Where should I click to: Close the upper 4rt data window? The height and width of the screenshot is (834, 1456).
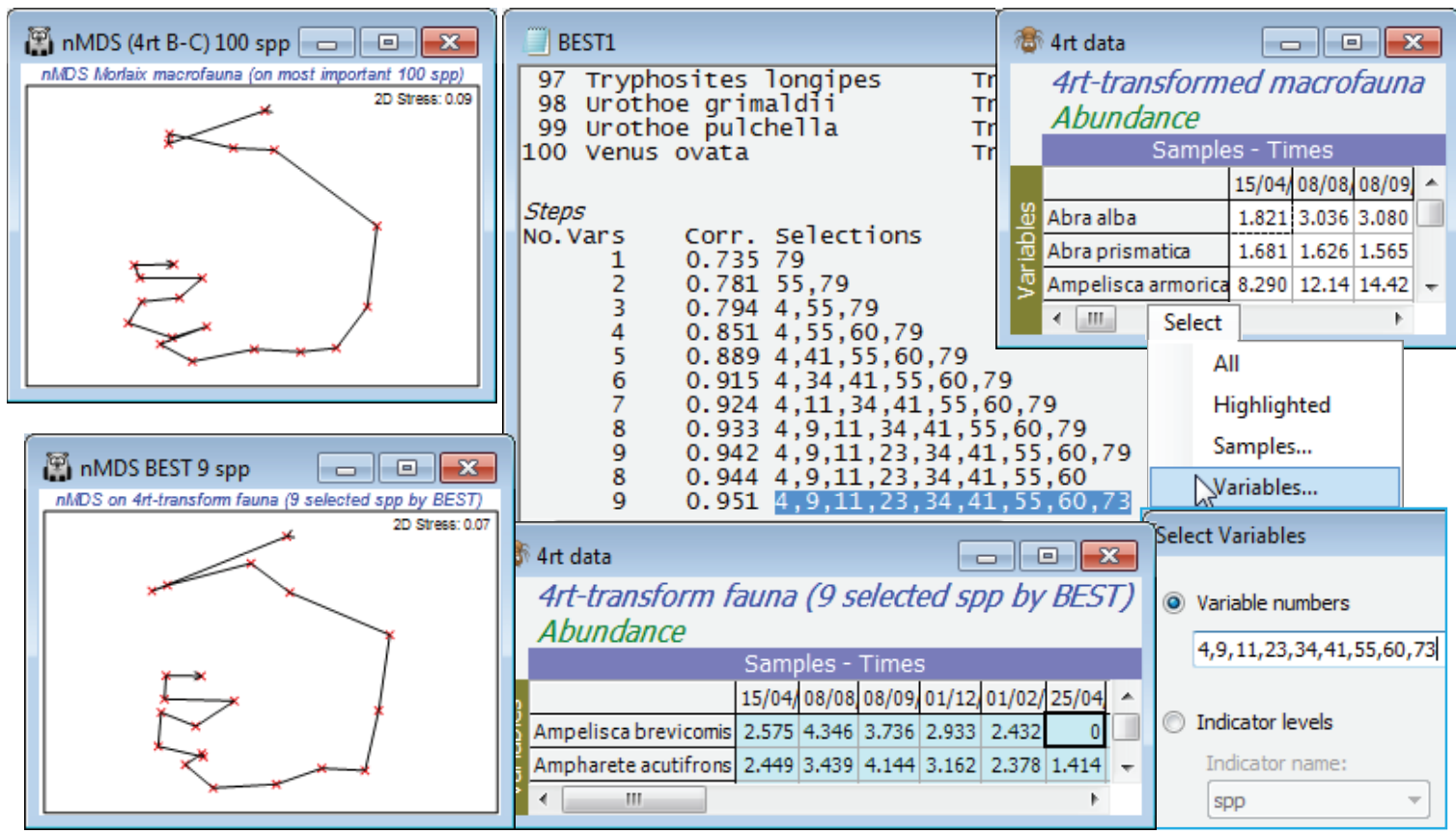1413,42
